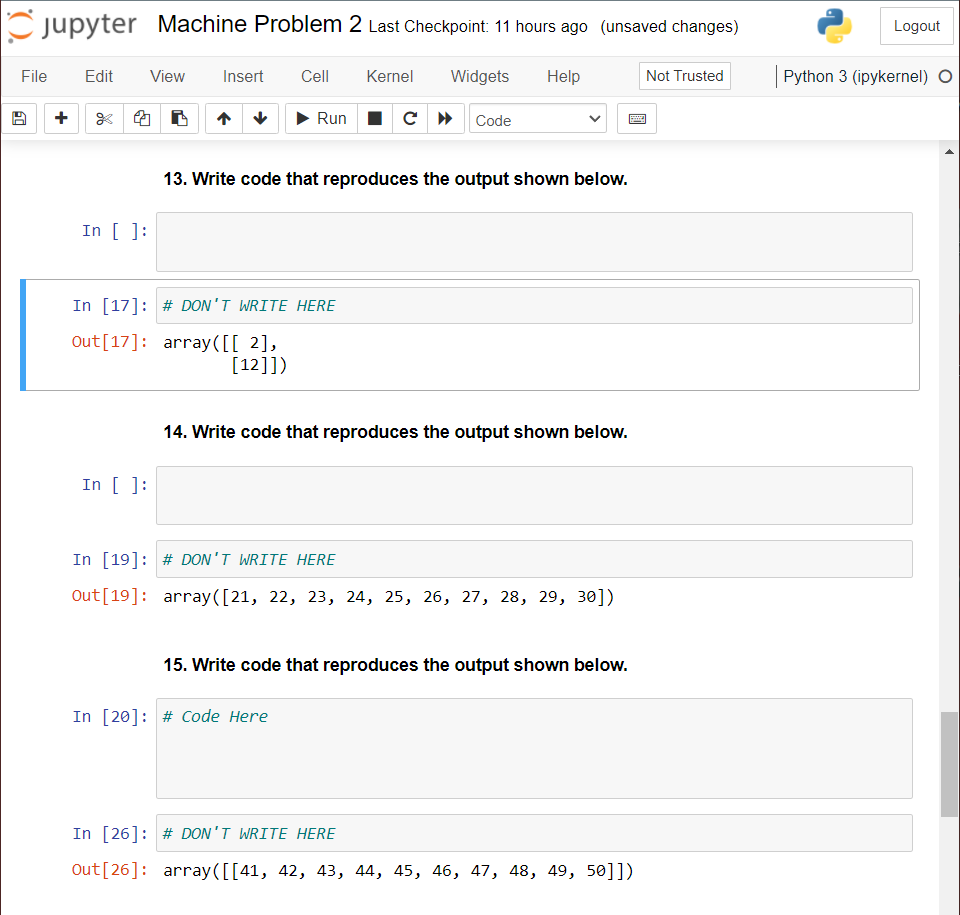Click the Out[17] array([[ 2], [12]]) output
This screenshot has width=960, height=915.
point(225,353)
